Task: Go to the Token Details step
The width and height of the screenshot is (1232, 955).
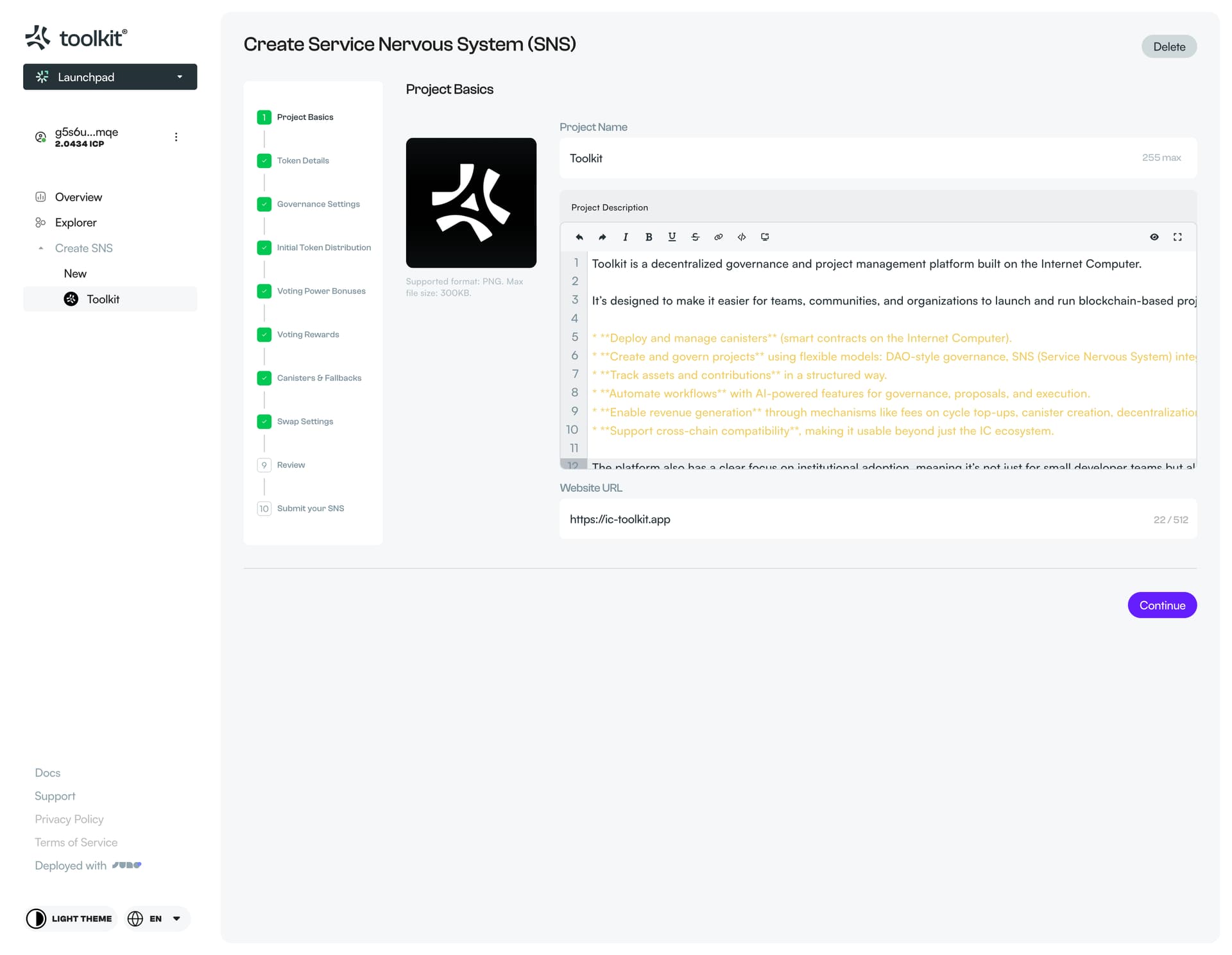Action: pos(302,161)
